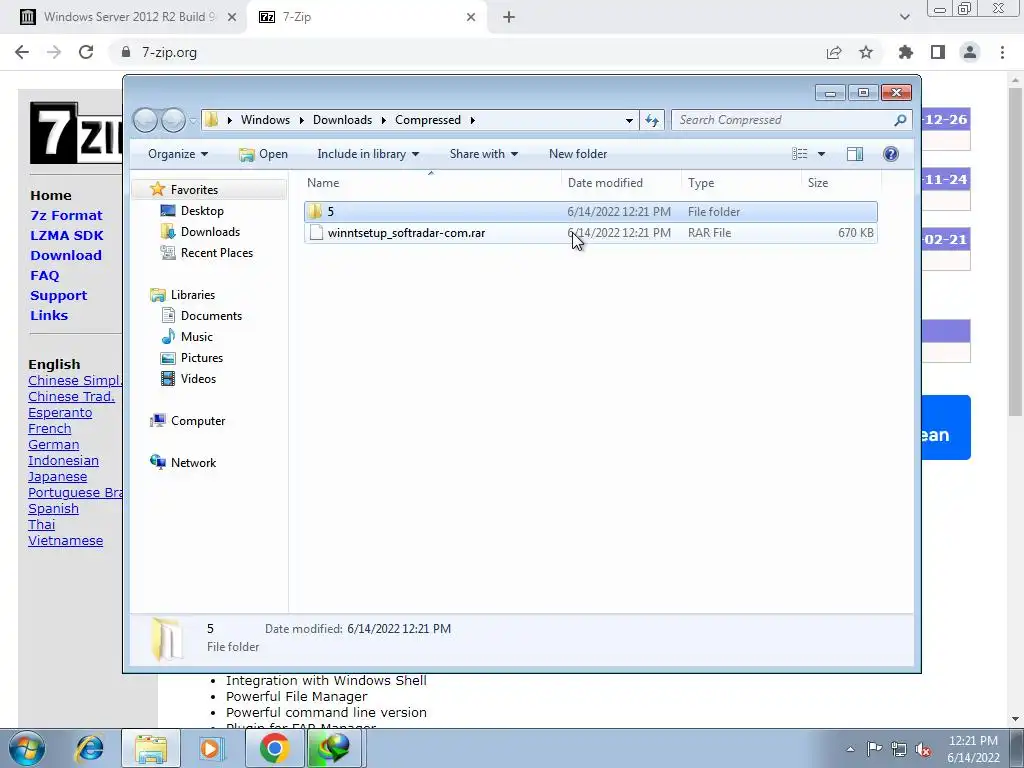Image resolution: width=1024 pixels, height=768 pixels.
Task: Expand the breadcrumb arrow after Compressed
Action: (473, 120)
